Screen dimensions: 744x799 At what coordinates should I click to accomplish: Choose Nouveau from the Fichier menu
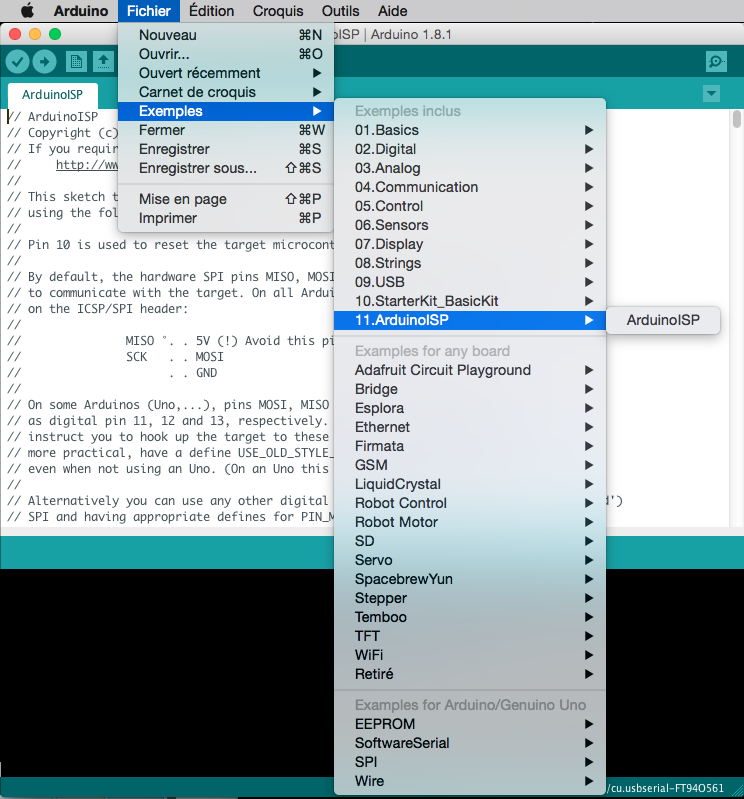226,35
